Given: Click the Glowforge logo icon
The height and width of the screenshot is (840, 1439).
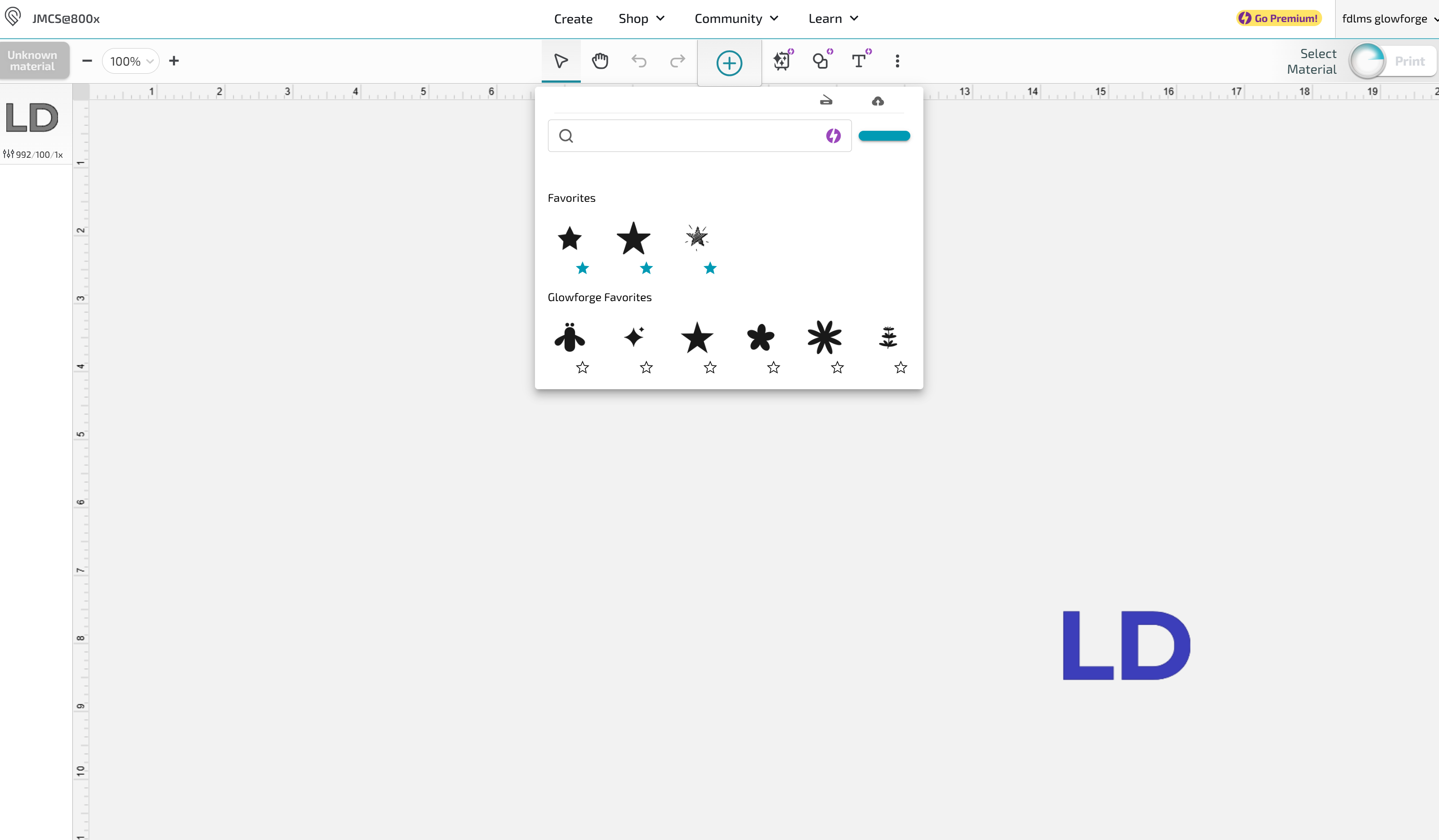Looking at the screenshot, I should coord(13,17).
